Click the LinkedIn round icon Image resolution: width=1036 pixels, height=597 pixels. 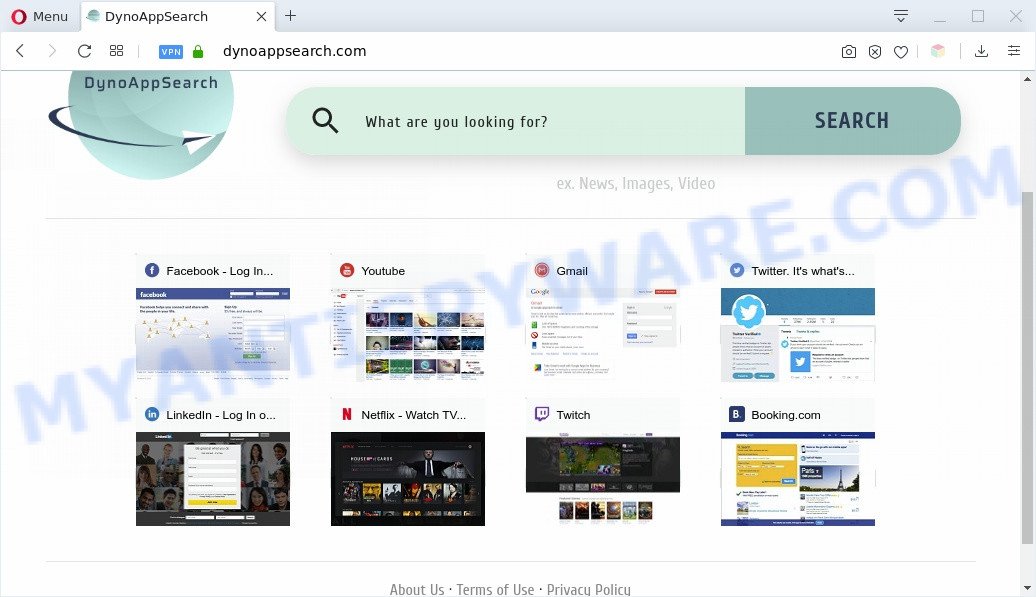(x=152, y=414)
